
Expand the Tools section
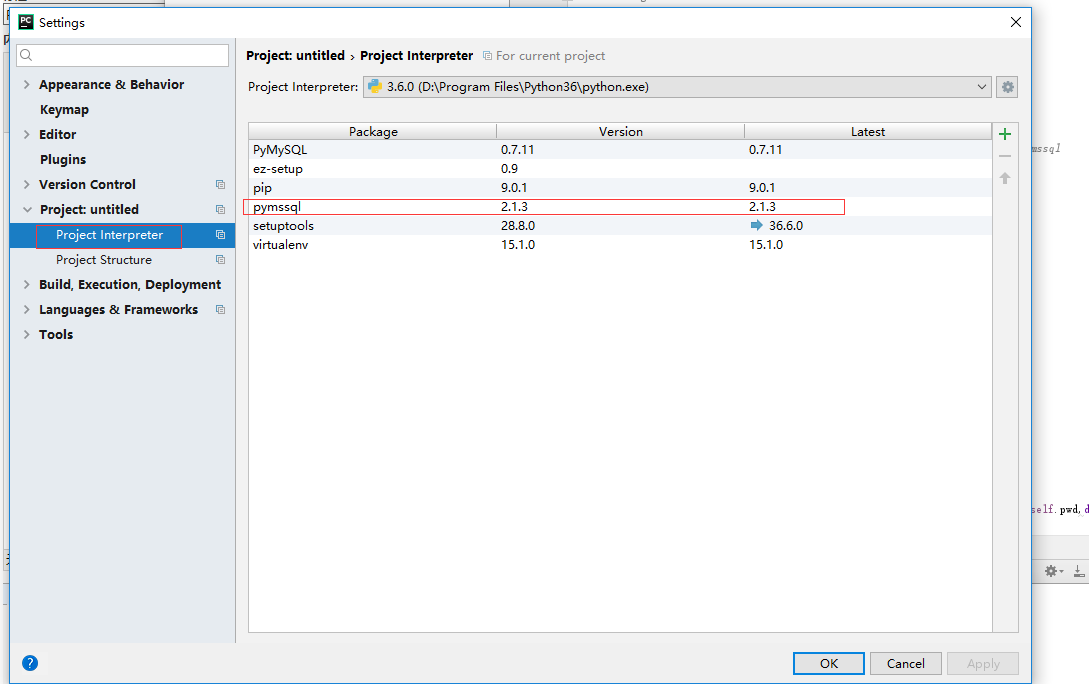click(26, 334)
